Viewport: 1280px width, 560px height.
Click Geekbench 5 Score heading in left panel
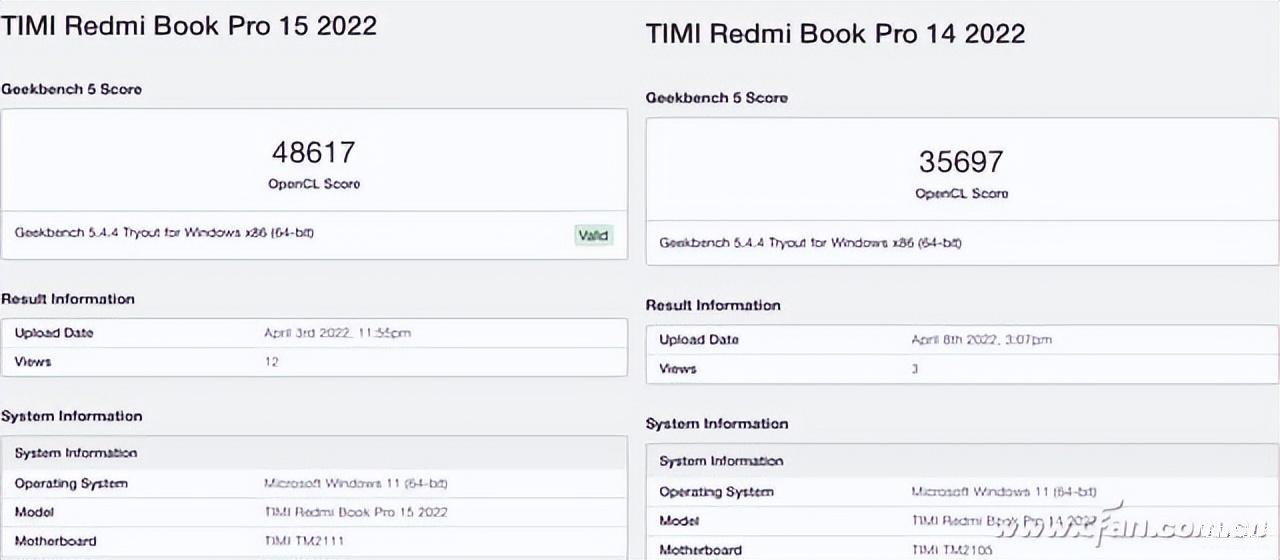point(71,89)
